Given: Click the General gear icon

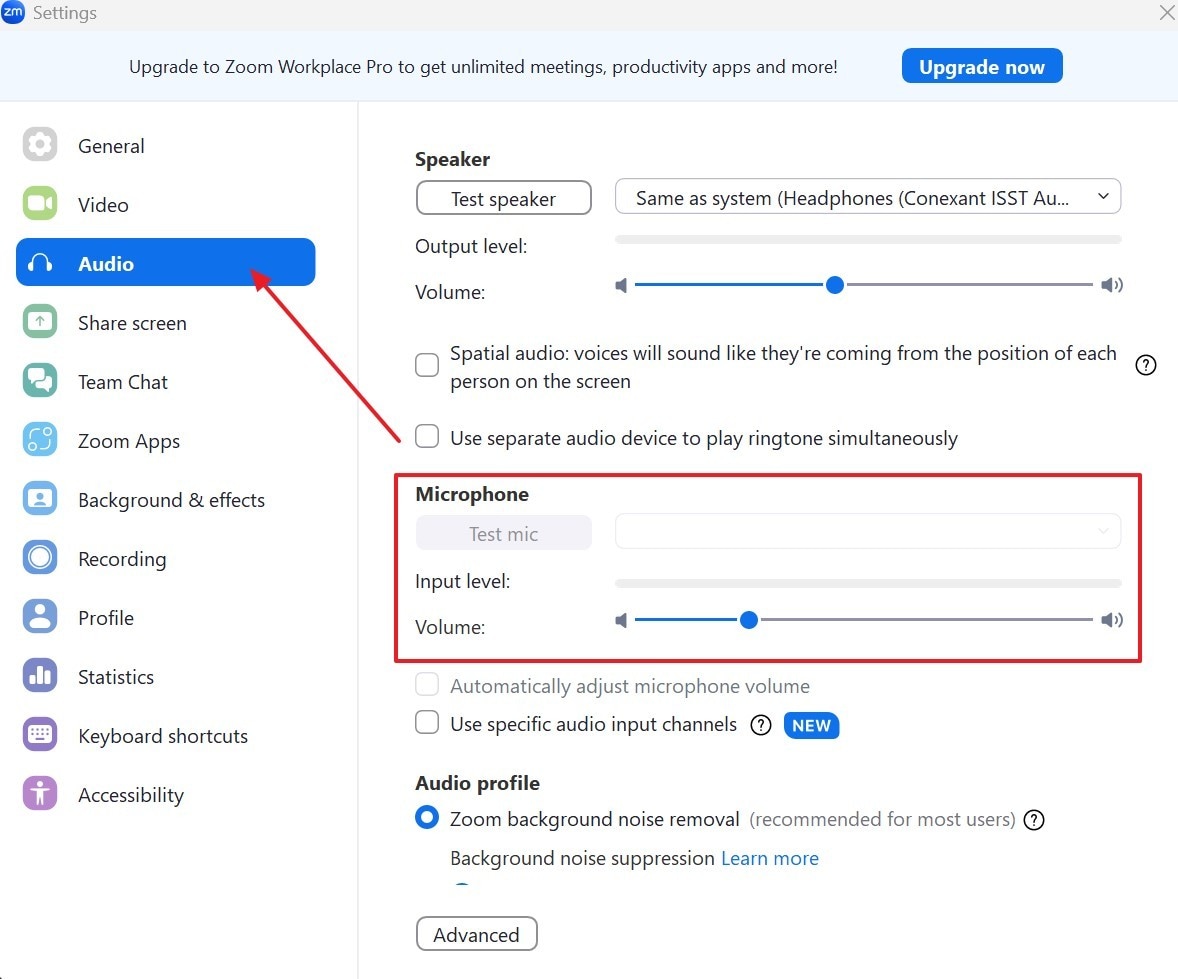Looking at the screenshot, I should click(40, 146).
